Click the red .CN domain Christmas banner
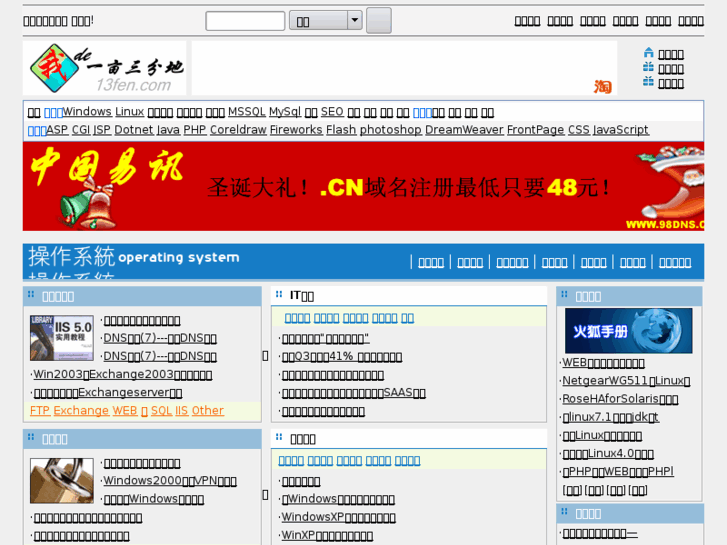Viewport: 727px width, 545px height. (364, 186)
